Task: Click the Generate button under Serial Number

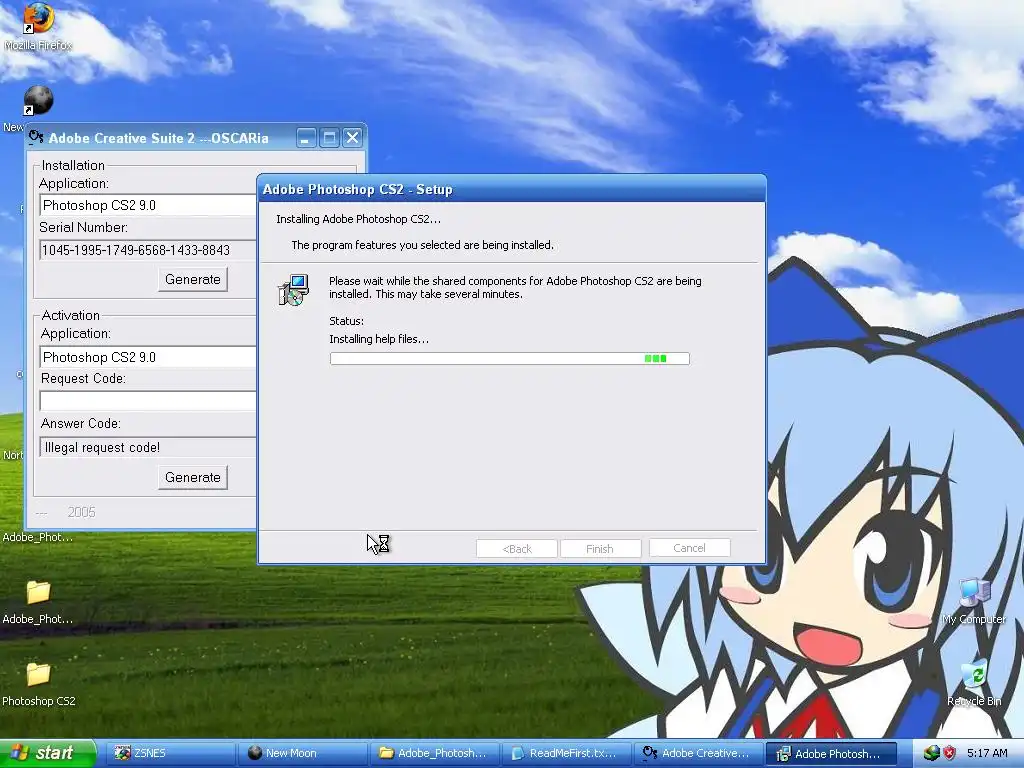Action: coord(193,280)
